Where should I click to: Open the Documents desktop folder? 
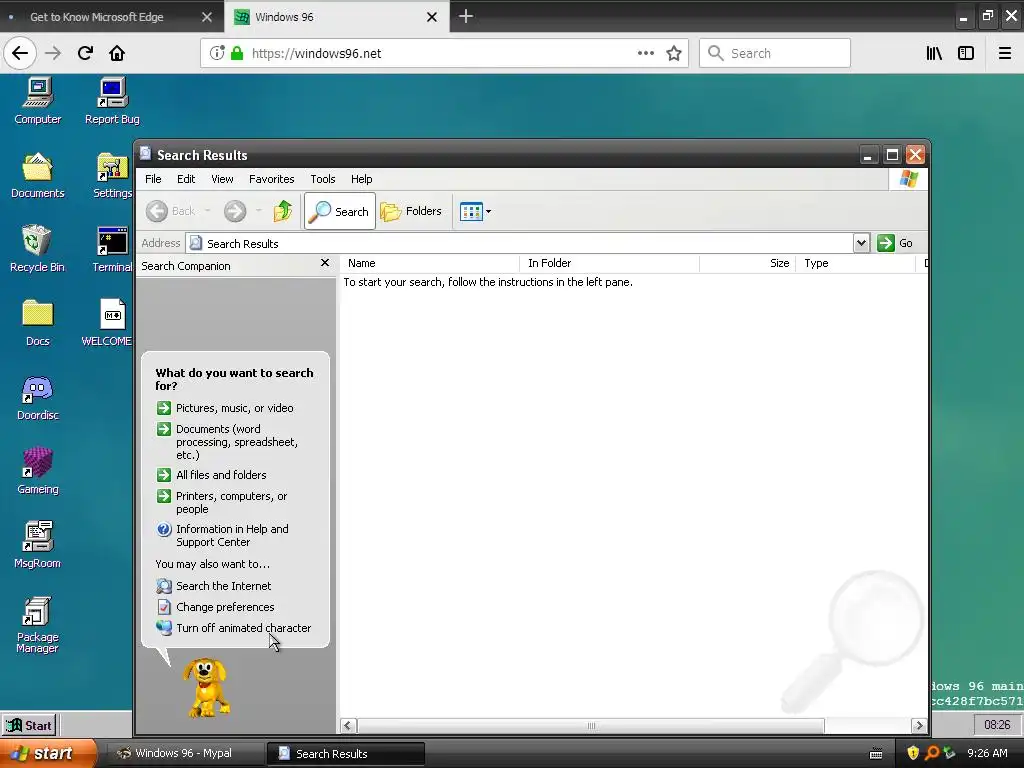click(37, 175)
